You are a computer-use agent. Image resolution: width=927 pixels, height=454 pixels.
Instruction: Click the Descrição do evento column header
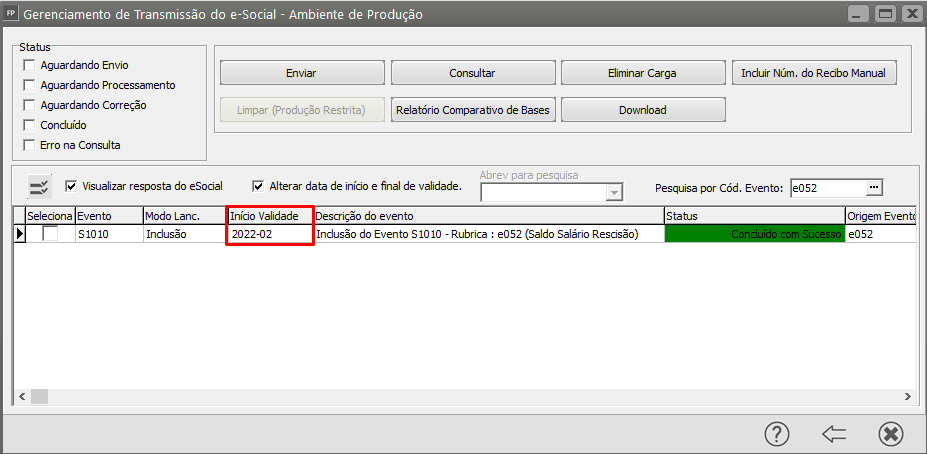[x=489, y=216]
